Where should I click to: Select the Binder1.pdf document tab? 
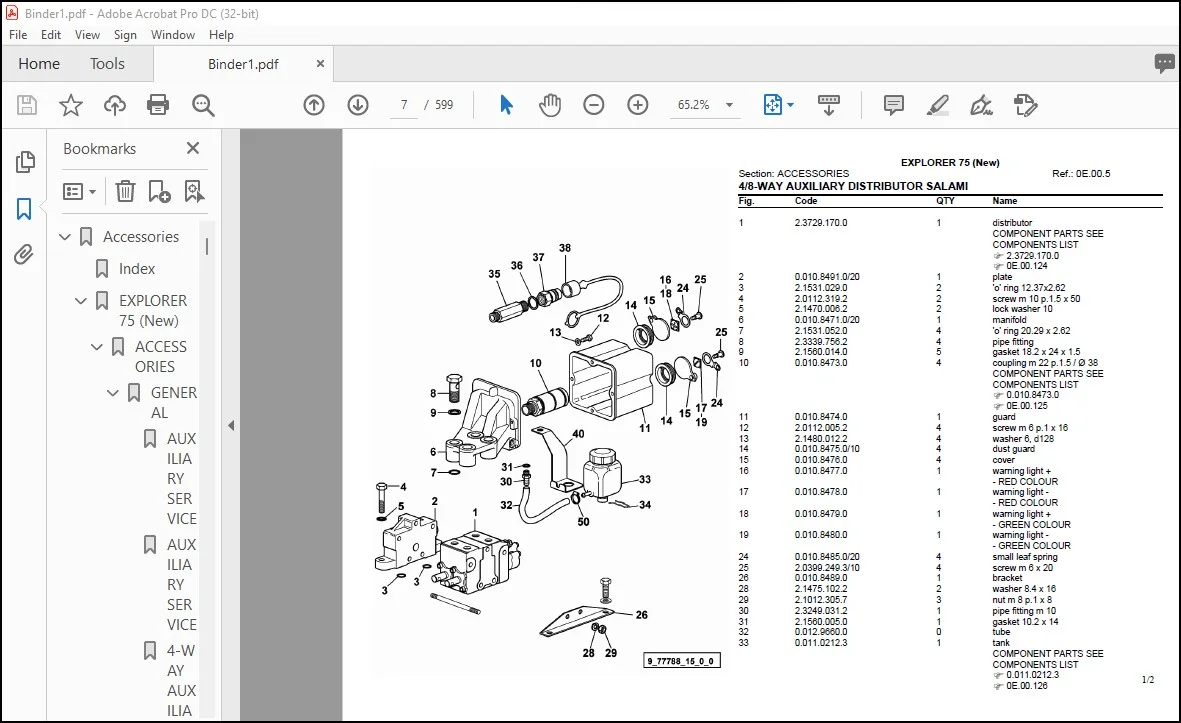click(243, 64)
